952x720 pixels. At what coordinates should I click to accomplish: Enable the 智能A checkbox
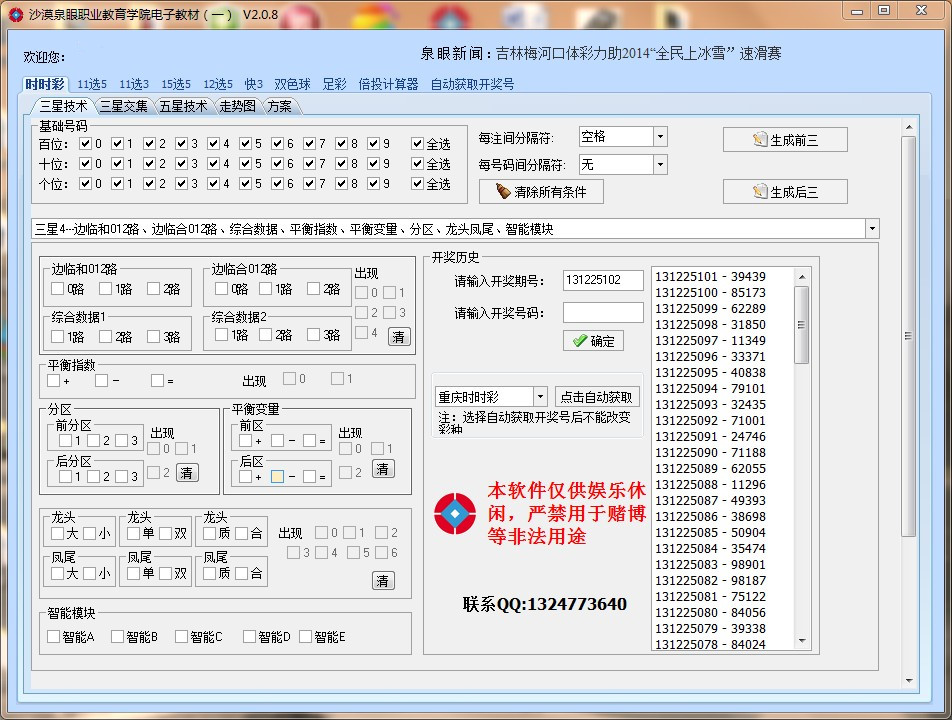53,636
